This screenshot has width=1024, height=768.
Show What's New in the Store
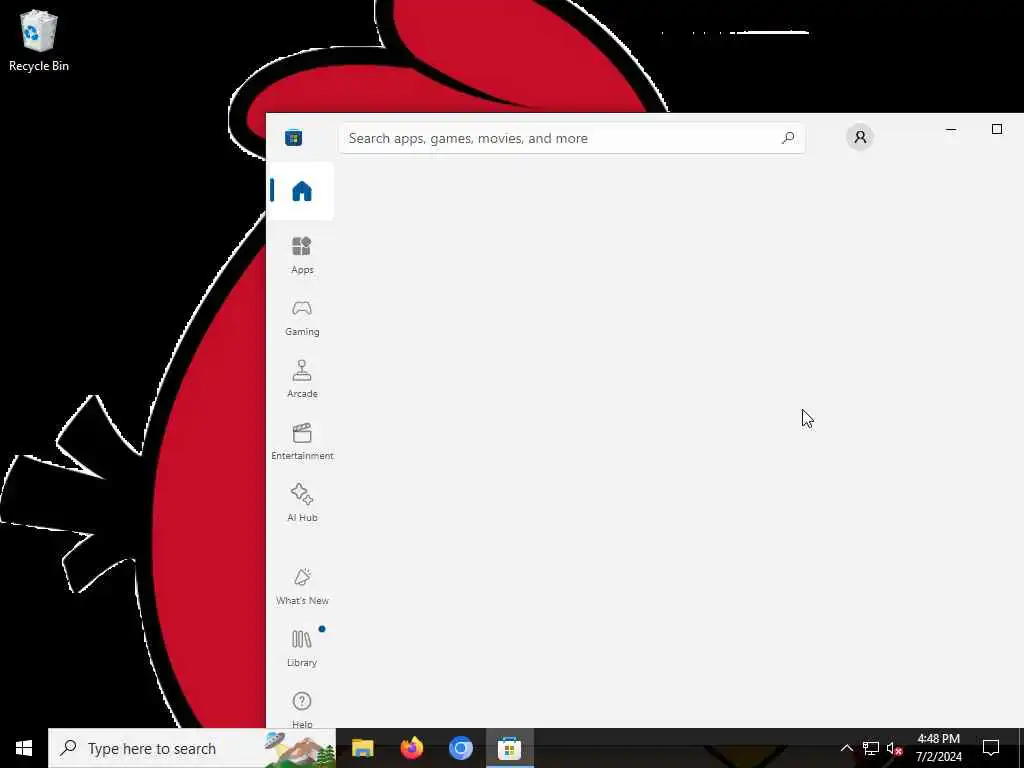click(x=302, y=586)
